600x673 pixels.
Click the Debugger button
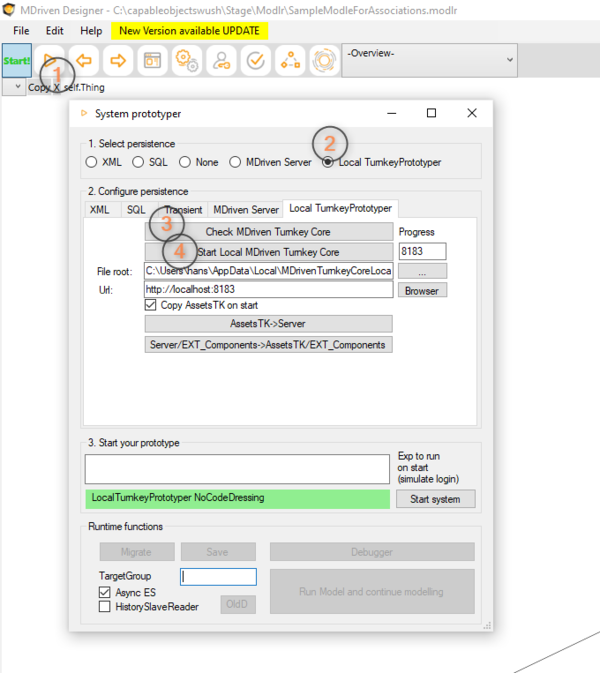(372, 552)
